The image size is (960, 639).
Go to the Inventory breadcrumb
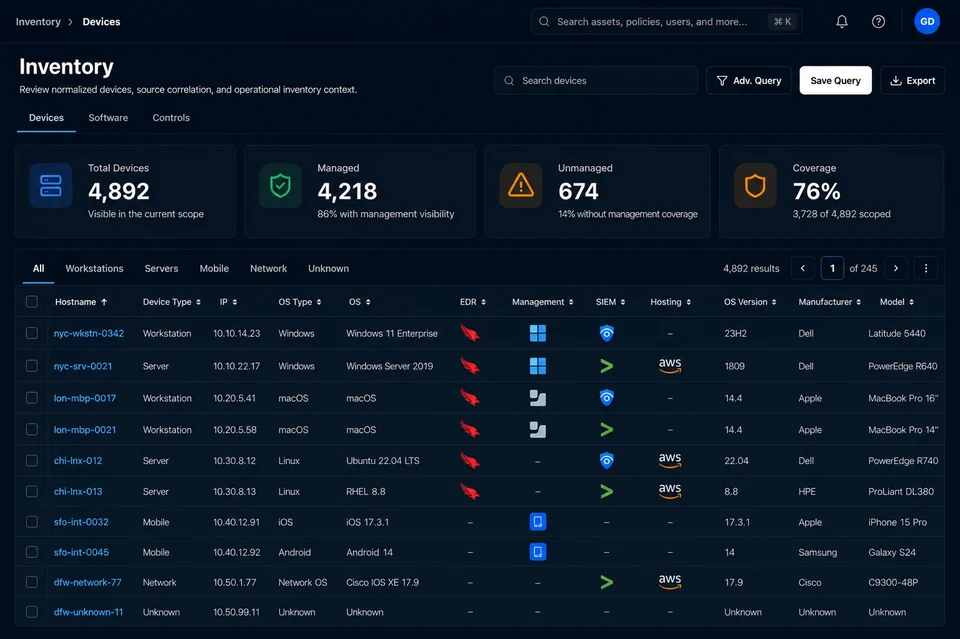[38, 21]
